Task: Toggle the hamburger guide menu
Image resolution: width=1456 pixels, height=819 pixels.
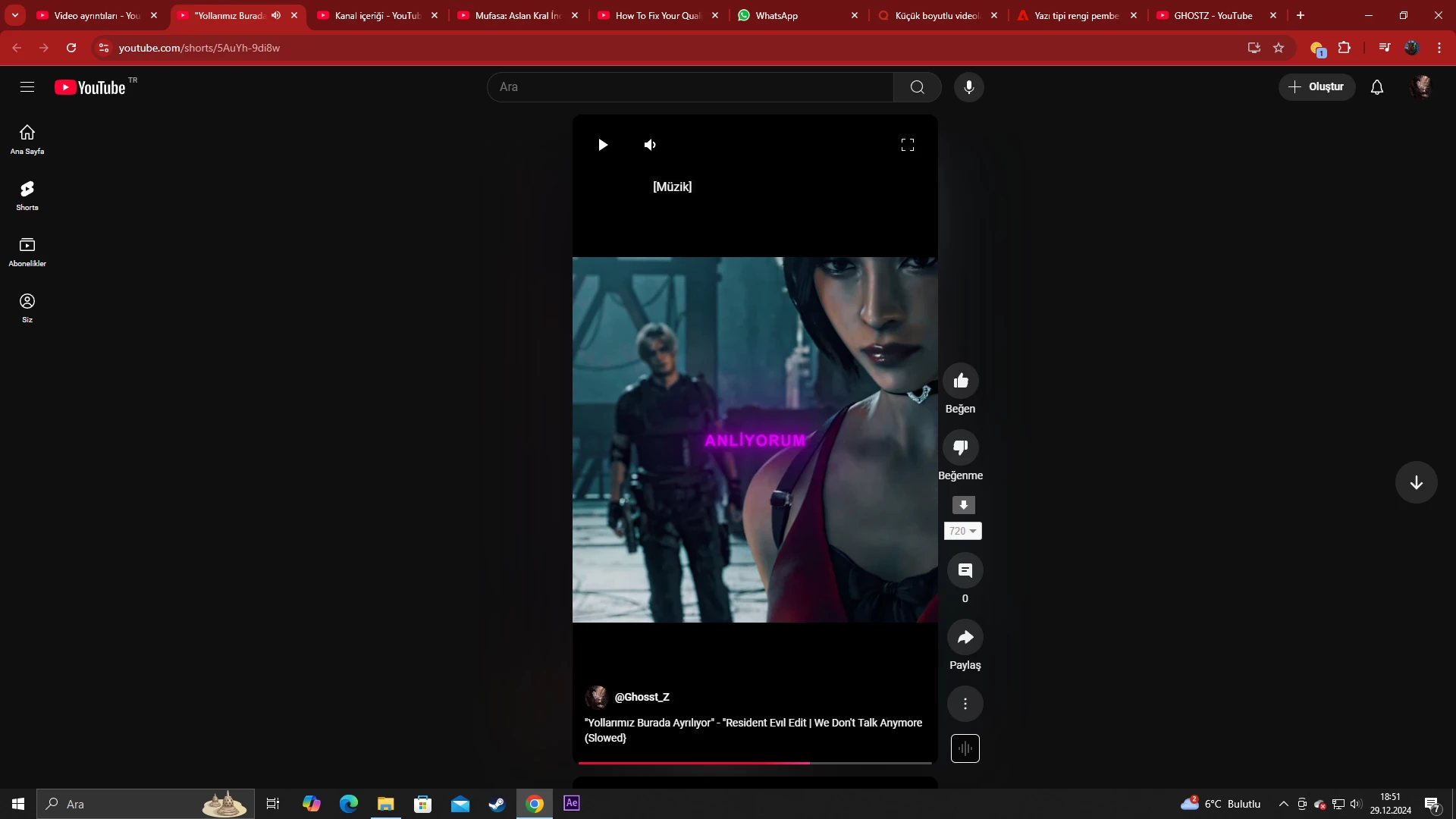Action: click(27, 87)
